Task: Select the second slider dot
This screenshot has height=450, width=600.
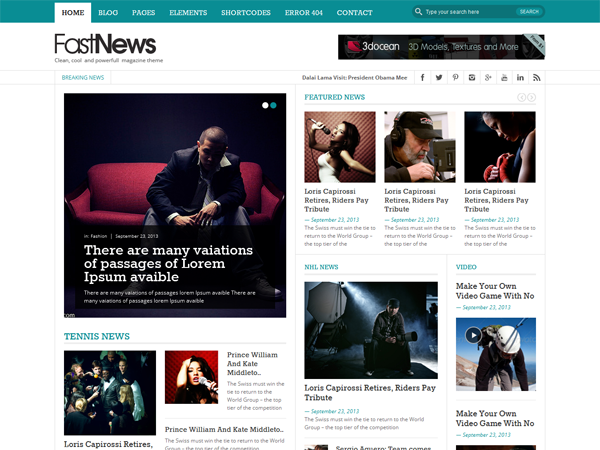Action: (273, 105)
